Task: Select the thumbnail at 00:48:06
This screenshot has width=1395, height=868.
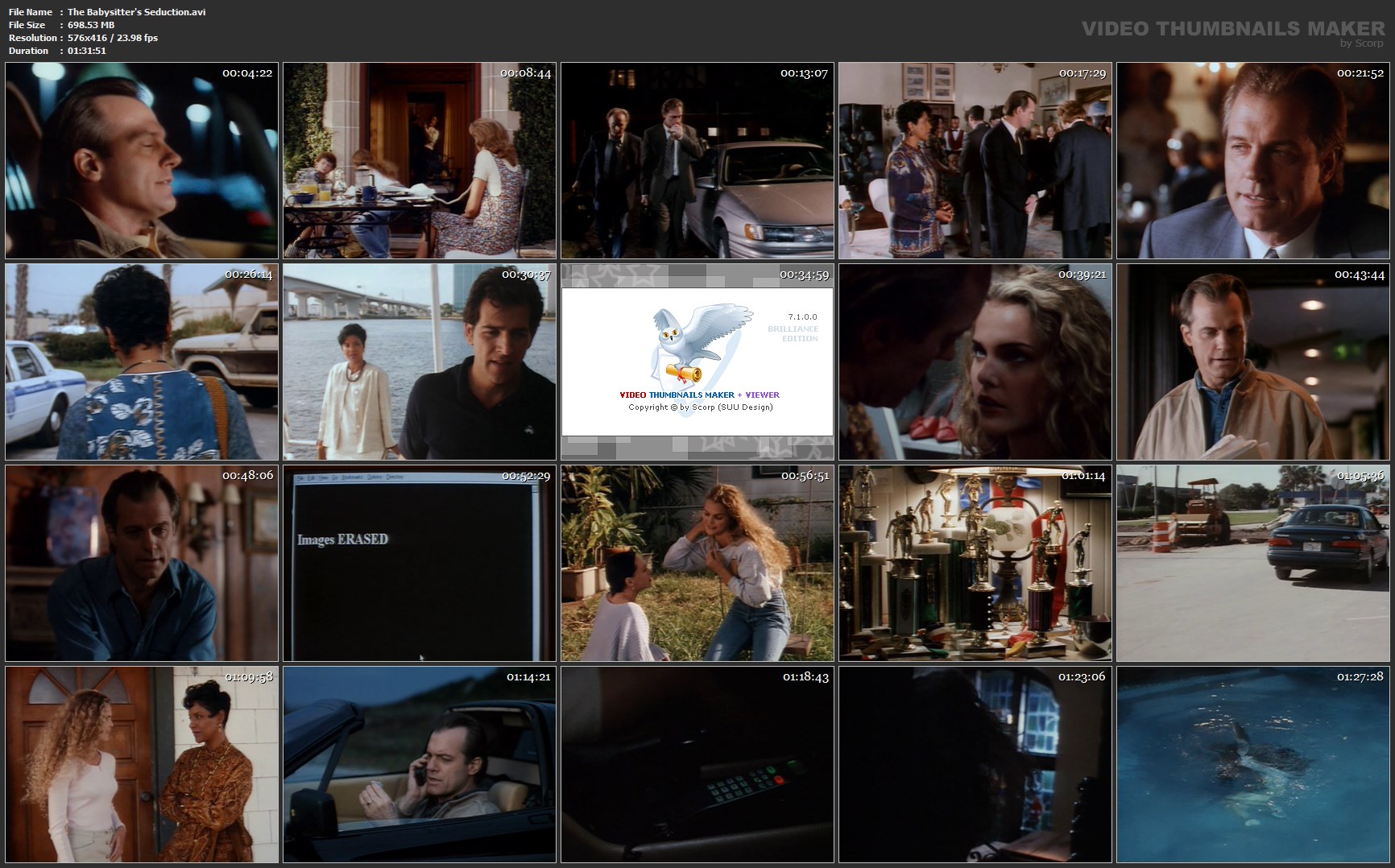Action: [x=142, y=563]
